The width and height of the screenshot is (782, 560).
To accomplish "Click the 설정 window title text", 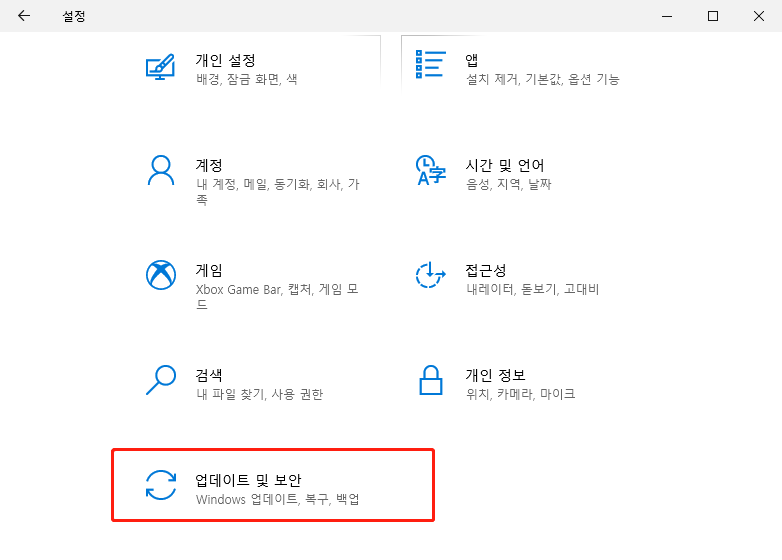I will coord(74,16).
